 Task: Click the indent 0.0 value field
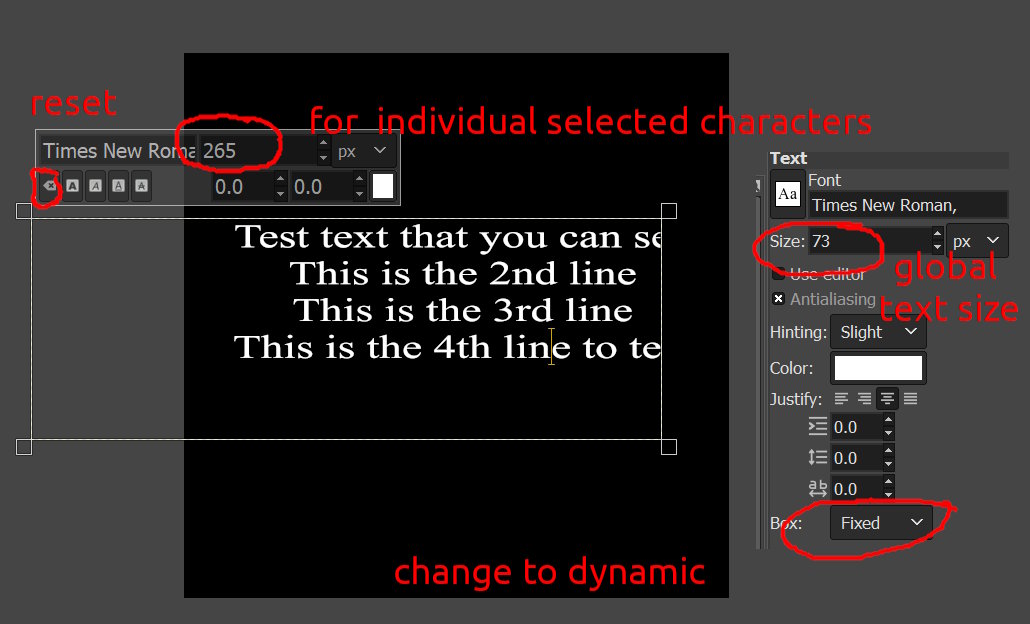855,427
